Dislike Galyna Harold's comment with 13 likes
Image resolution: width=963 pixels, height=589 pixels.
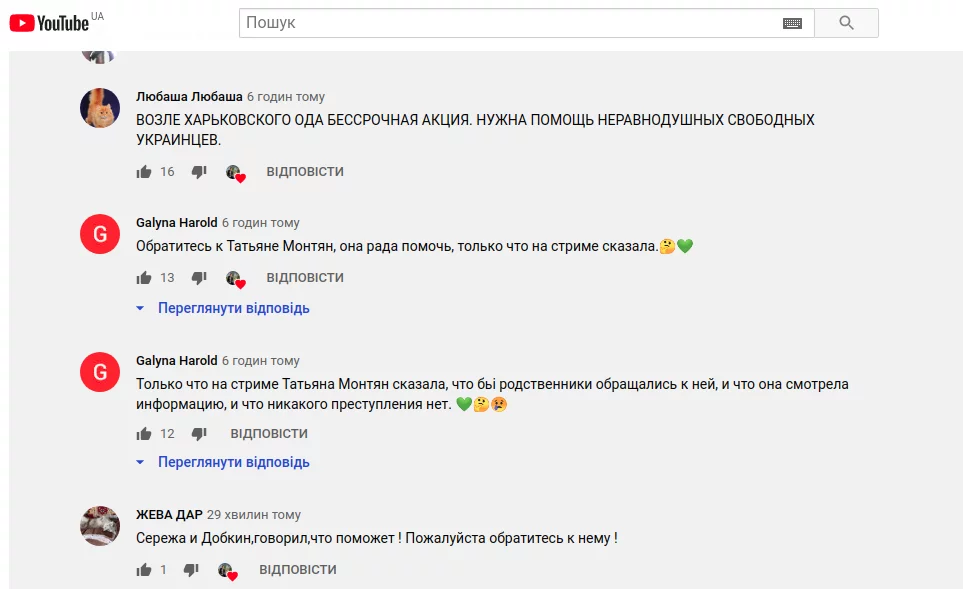[199, 278]
